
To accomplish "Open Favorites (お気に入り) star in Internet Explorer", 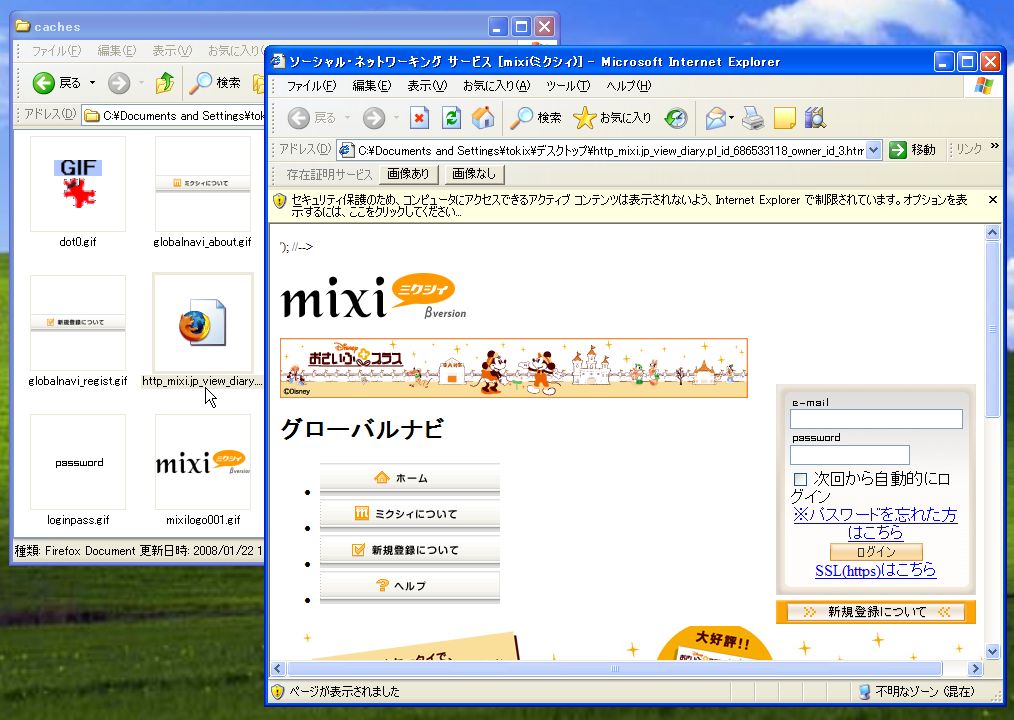I will pos(612,118).
